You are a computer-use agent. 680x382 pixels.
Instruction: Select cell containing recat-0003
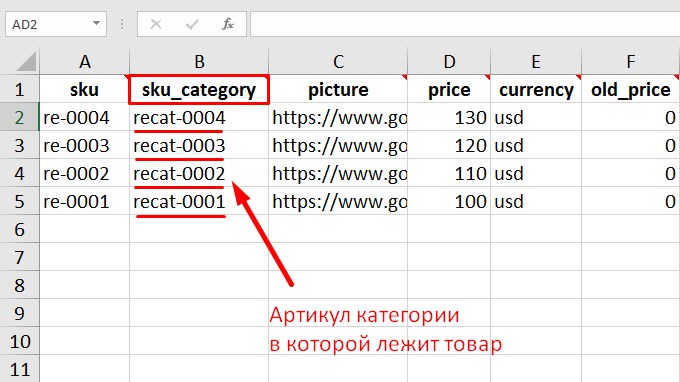click(199, 145)
